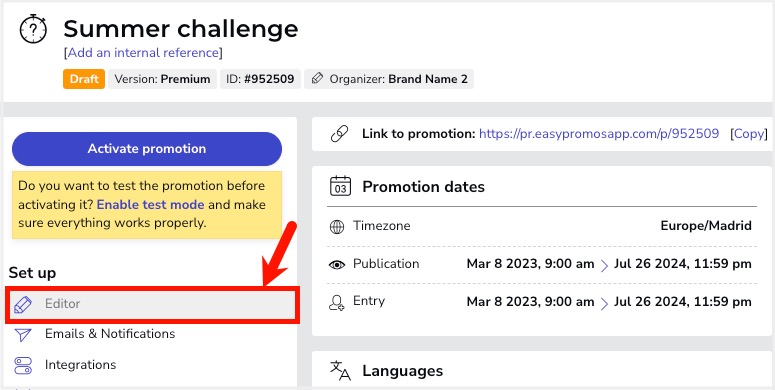The width and height of the screenshot is (775, 390).
Task: Click the pencil icon next to Organizer
Action: click(317, 79)
